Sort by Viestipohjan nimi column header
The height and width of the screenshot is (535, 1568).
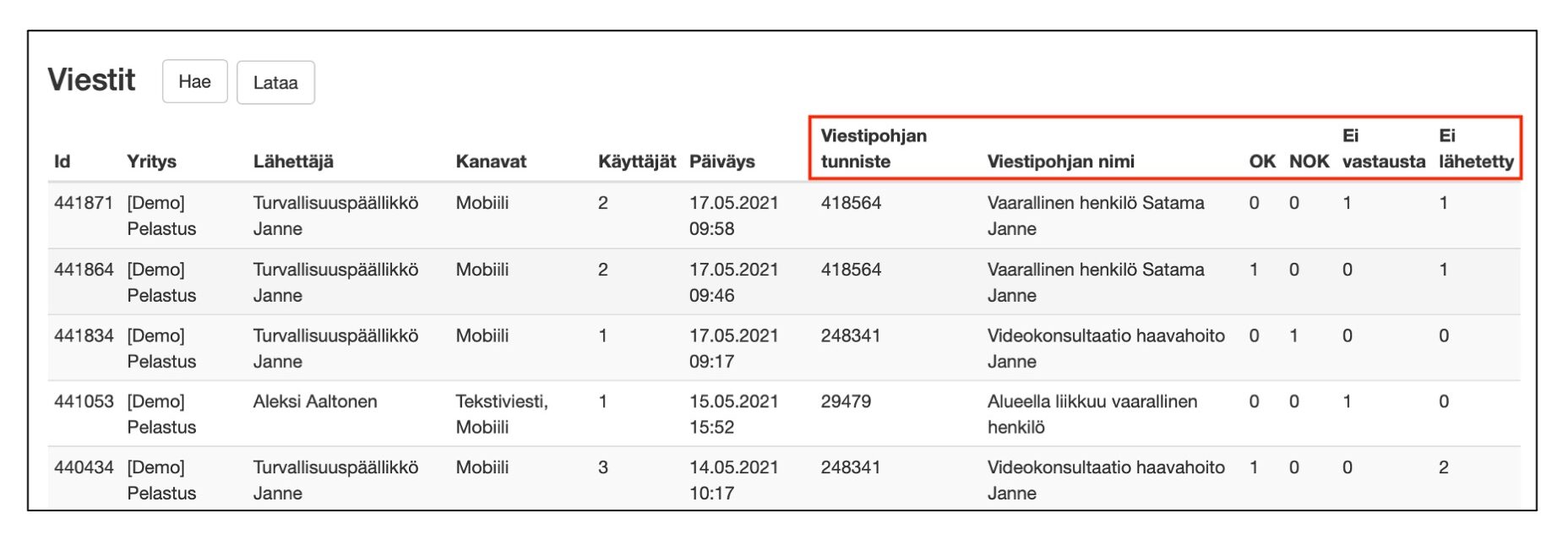1060,161
